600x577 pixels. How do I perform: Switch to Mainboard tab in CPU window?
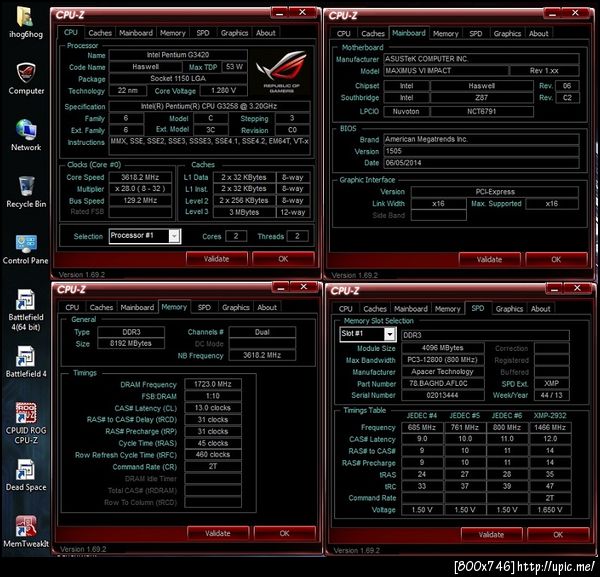[136, 33]
